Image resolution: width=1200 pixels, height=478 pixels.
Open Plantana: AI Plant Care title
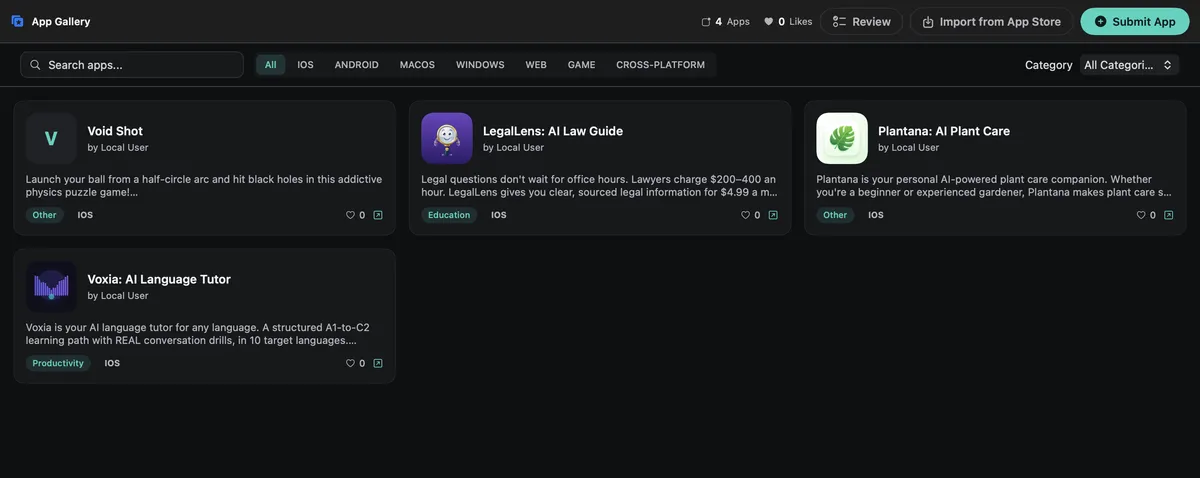[944, 131]
